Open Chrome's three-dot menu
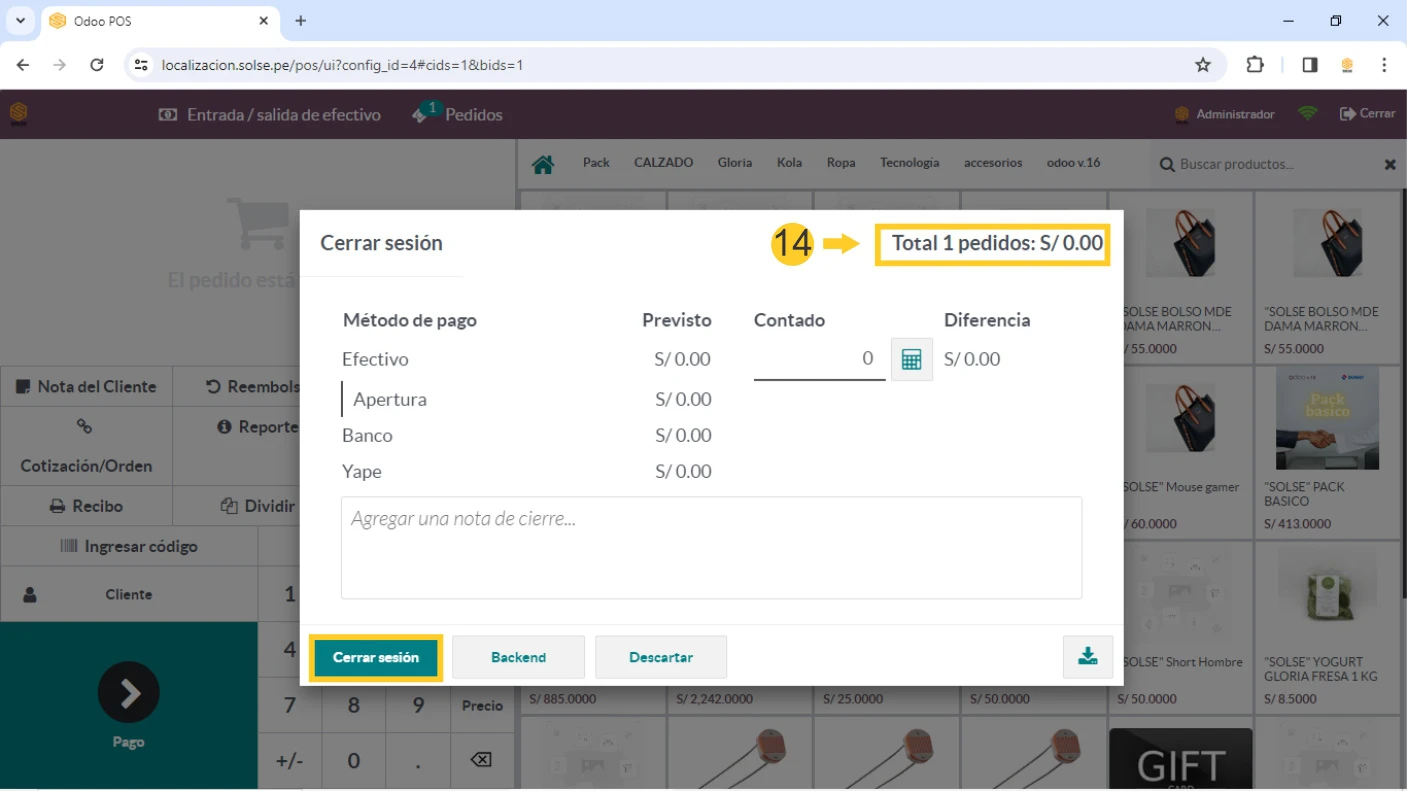Viewport: 1407px width, 791px height. (1384, 65)
